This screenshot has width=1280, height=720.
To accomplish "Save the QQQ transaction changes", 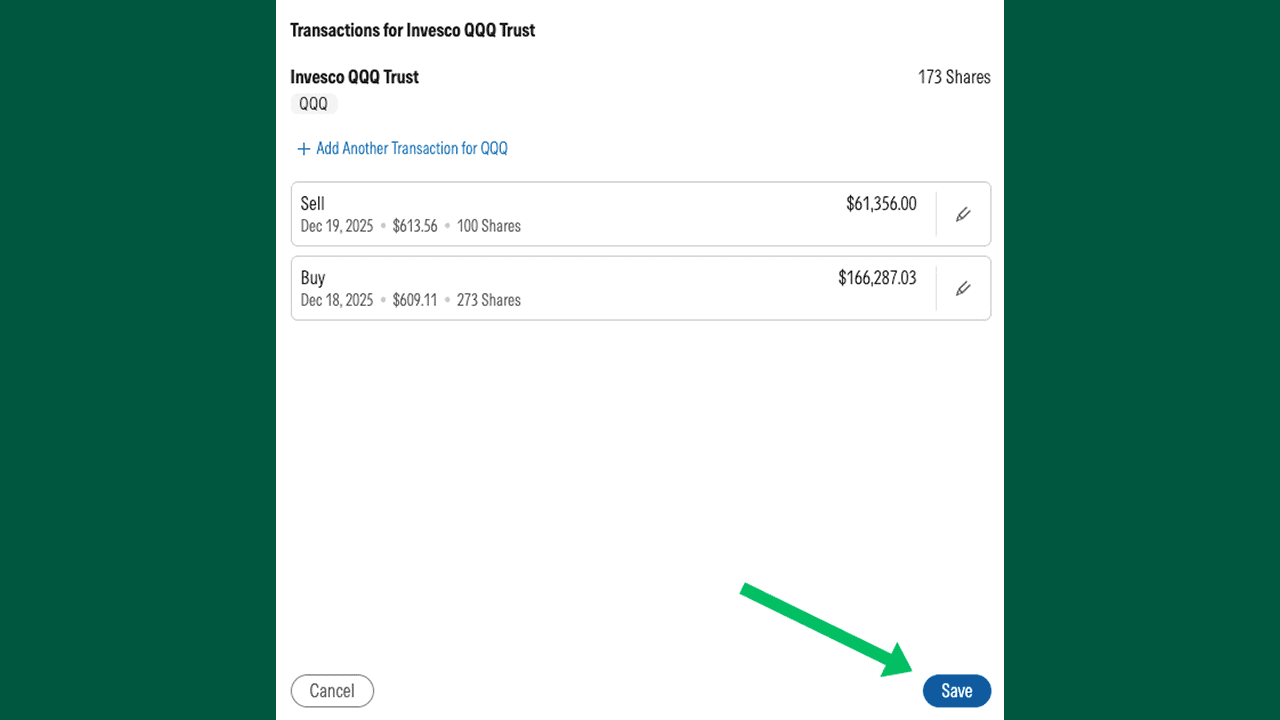I will [956, 690].
